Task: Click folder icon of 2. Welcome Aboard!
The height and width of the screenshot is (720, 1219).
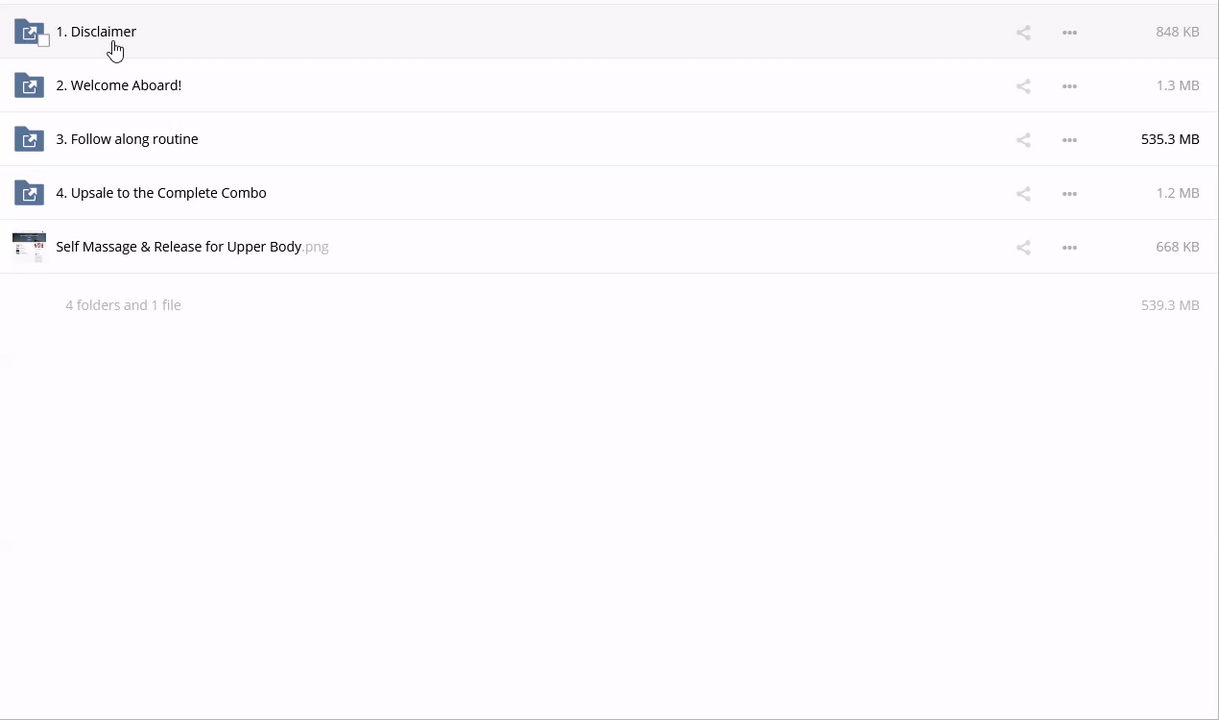Action: coord(29,86)
